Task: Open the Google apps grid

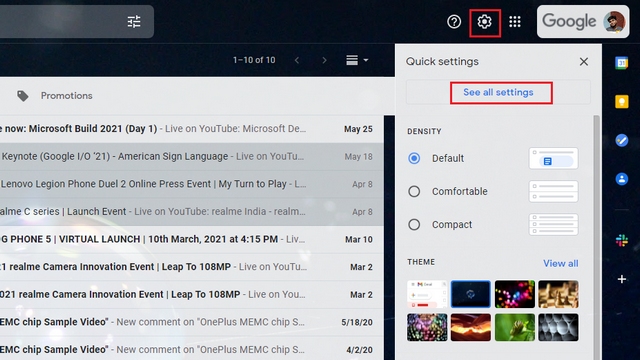Action: 515,22
